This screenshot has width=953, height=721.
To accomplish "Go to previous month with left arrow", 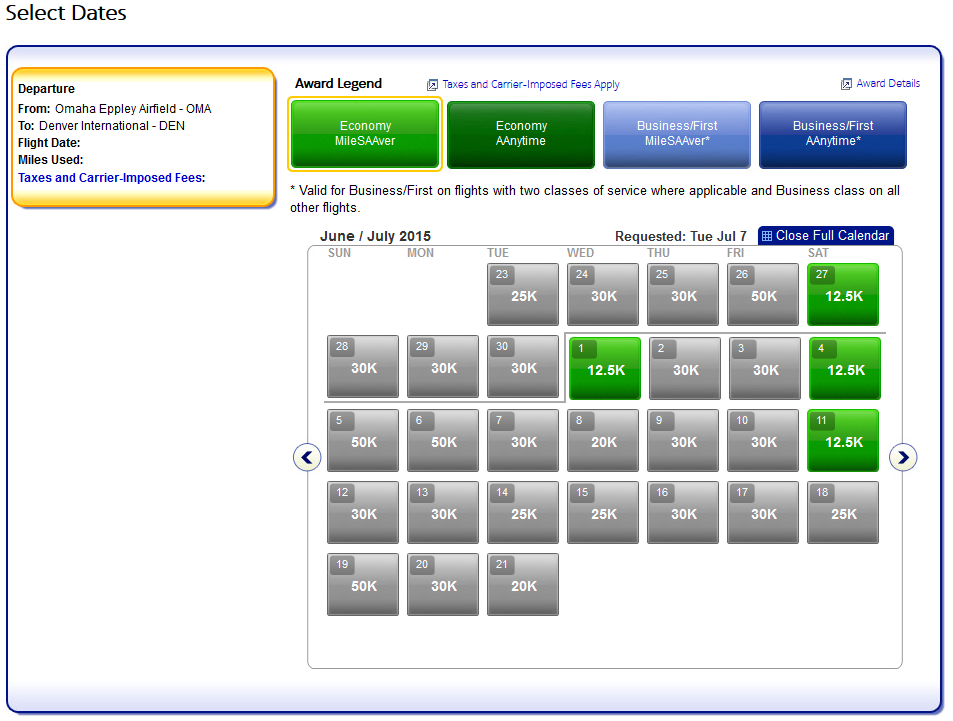I will tap(307, 458).
